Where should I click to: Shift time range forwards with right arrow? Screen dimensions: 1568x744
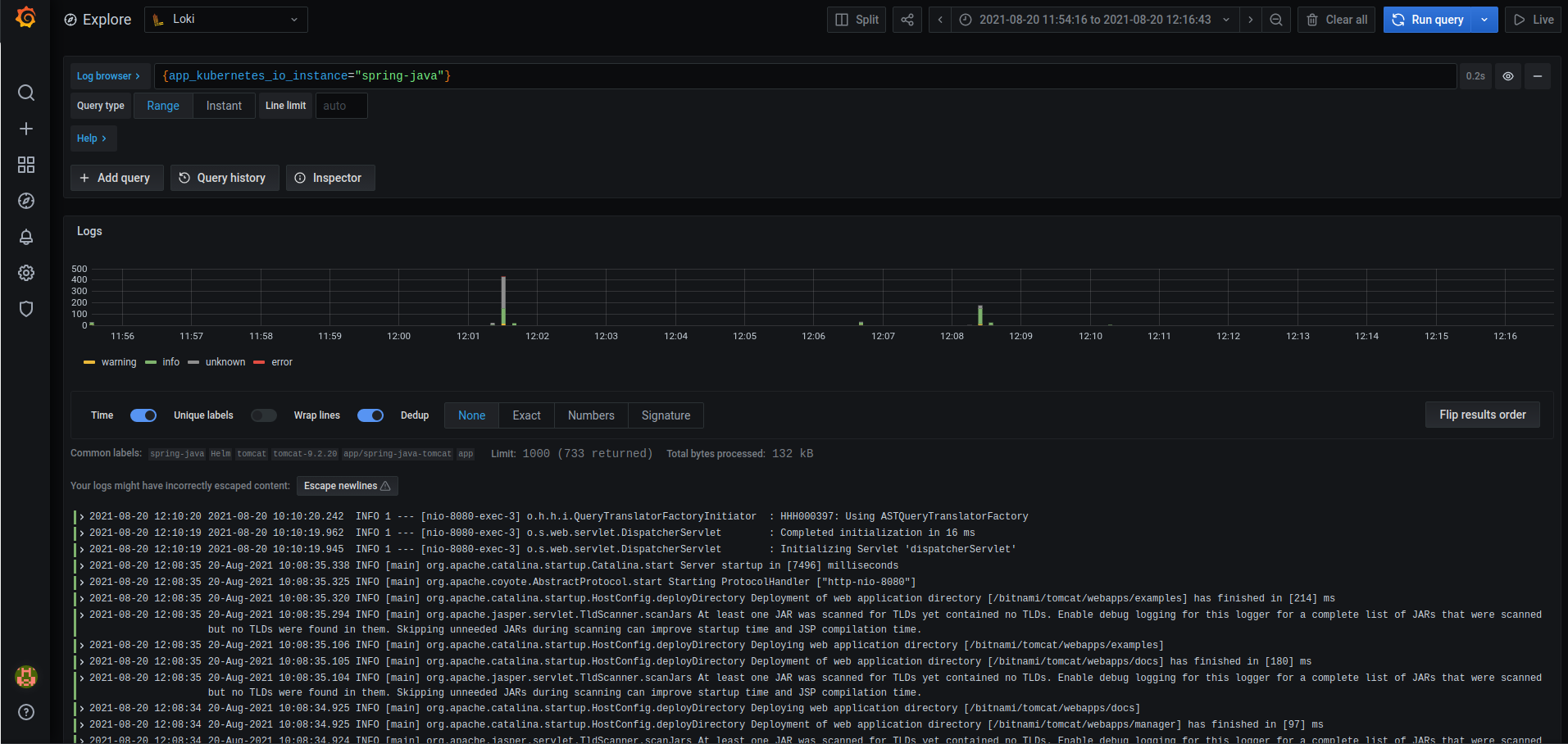click(1250, 20)
